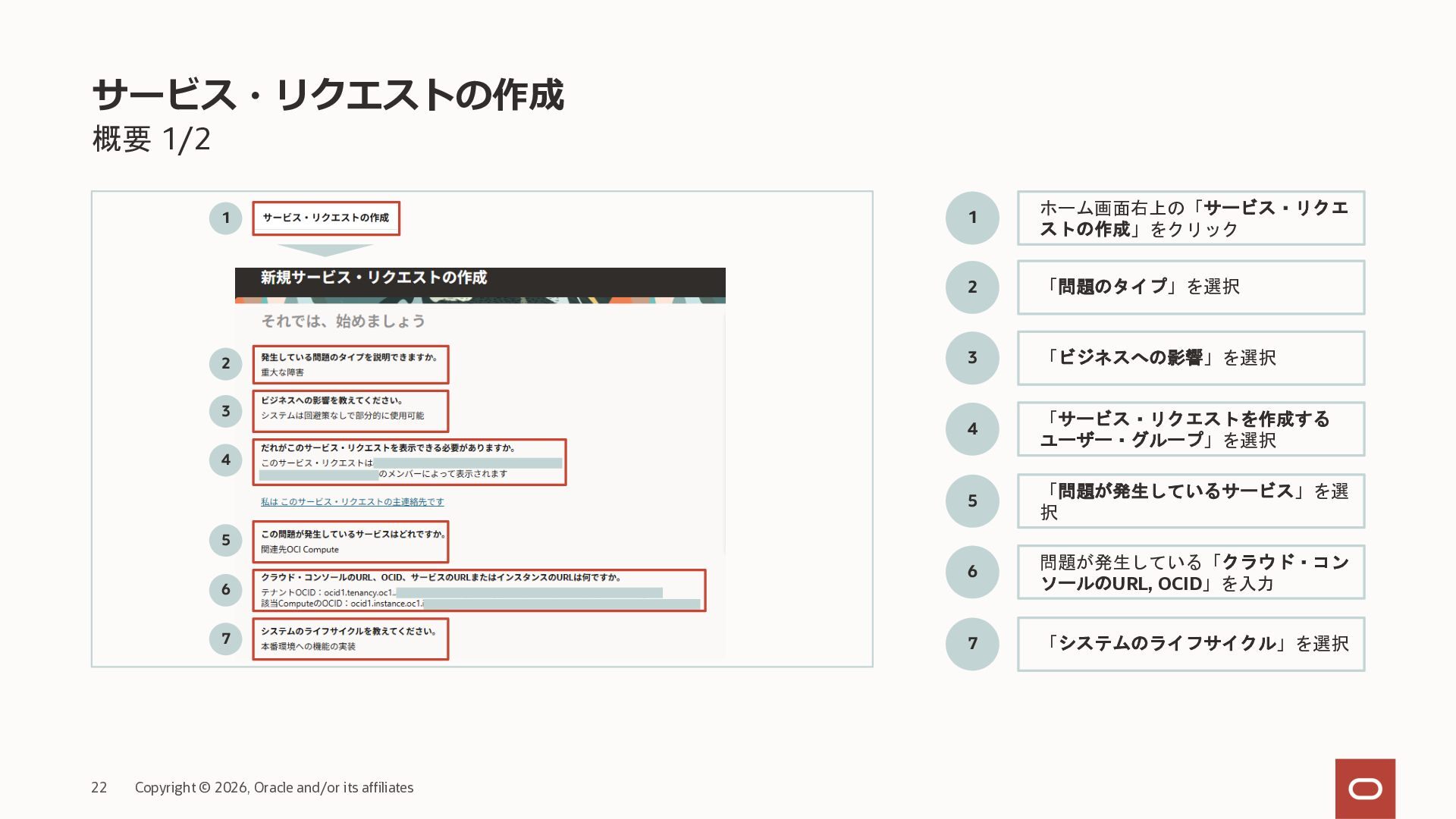Click the red Oracle logo icon
The width and height of the screenshot is (1456, 819).
(x=1365, y=789)
